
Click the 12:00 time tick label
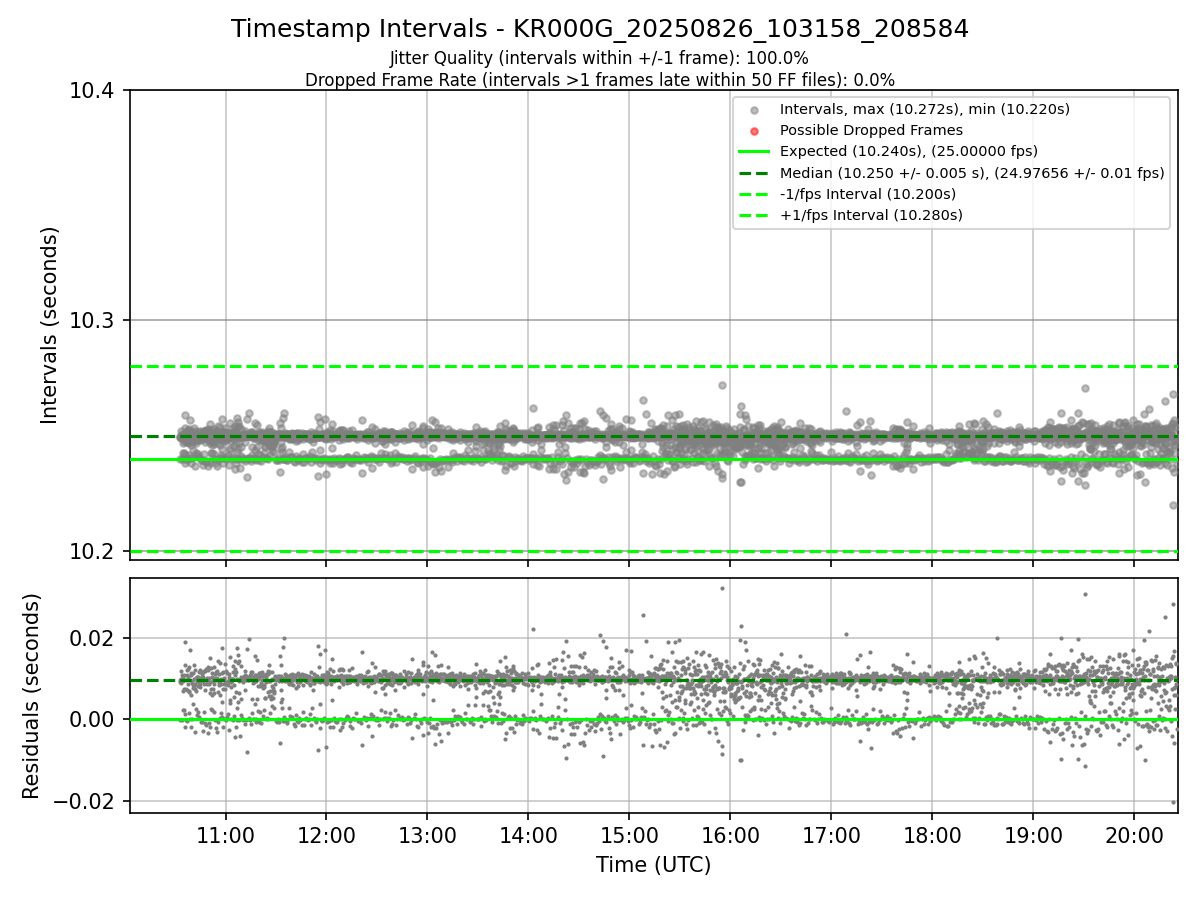(326, 835)
